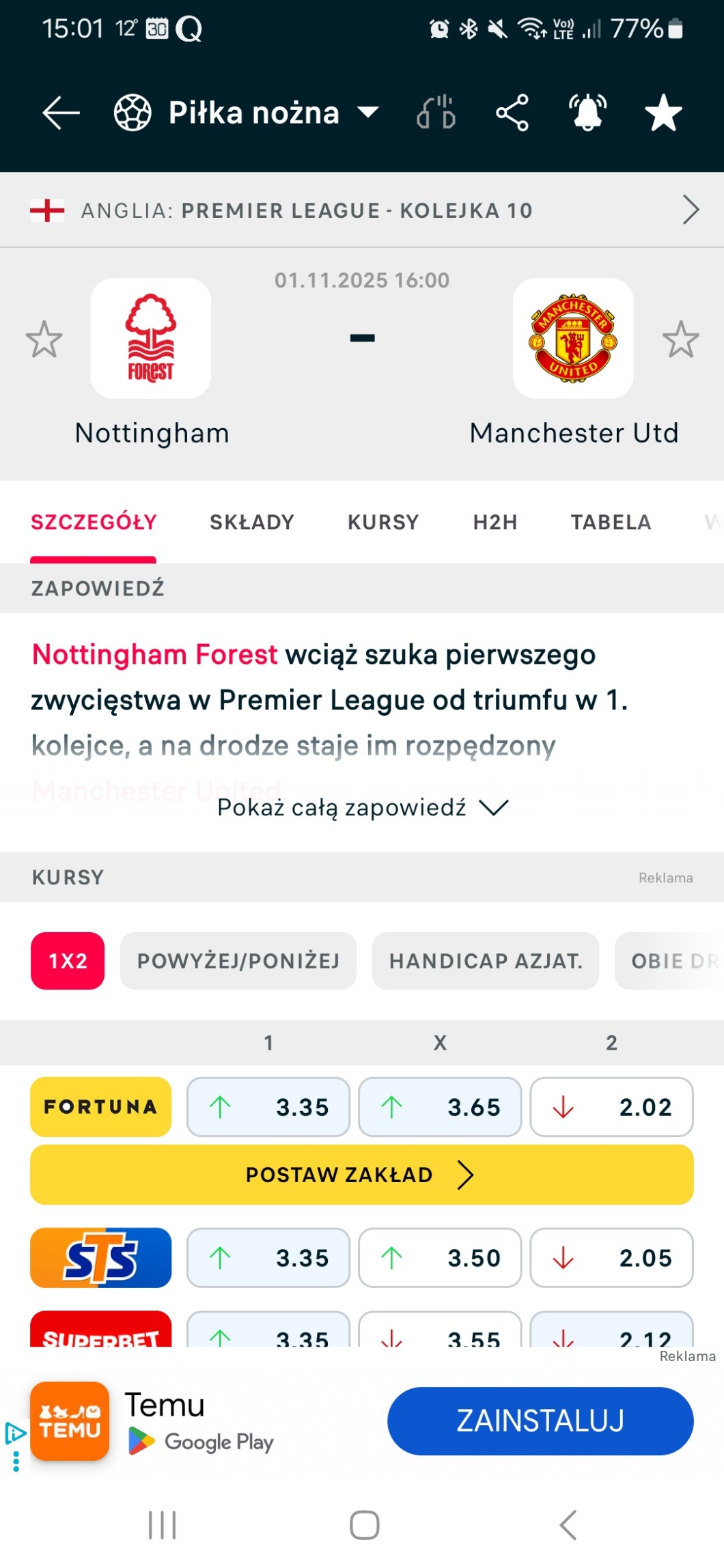724x1568 pixels.
Task: Toggle favorite star for Nottingham
Action: [44, 339]
